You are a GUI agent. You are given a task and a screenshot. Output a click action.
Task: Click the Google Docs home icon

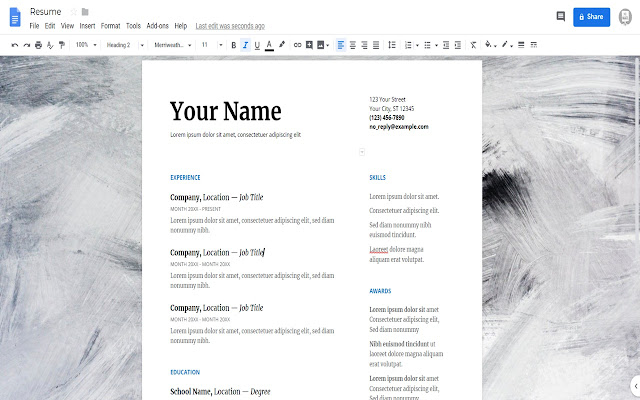tap(15, 17)
